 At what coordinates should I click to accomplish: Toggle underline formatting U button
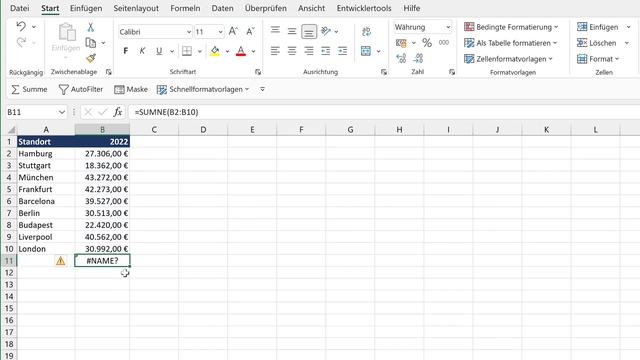pos(159,51)
